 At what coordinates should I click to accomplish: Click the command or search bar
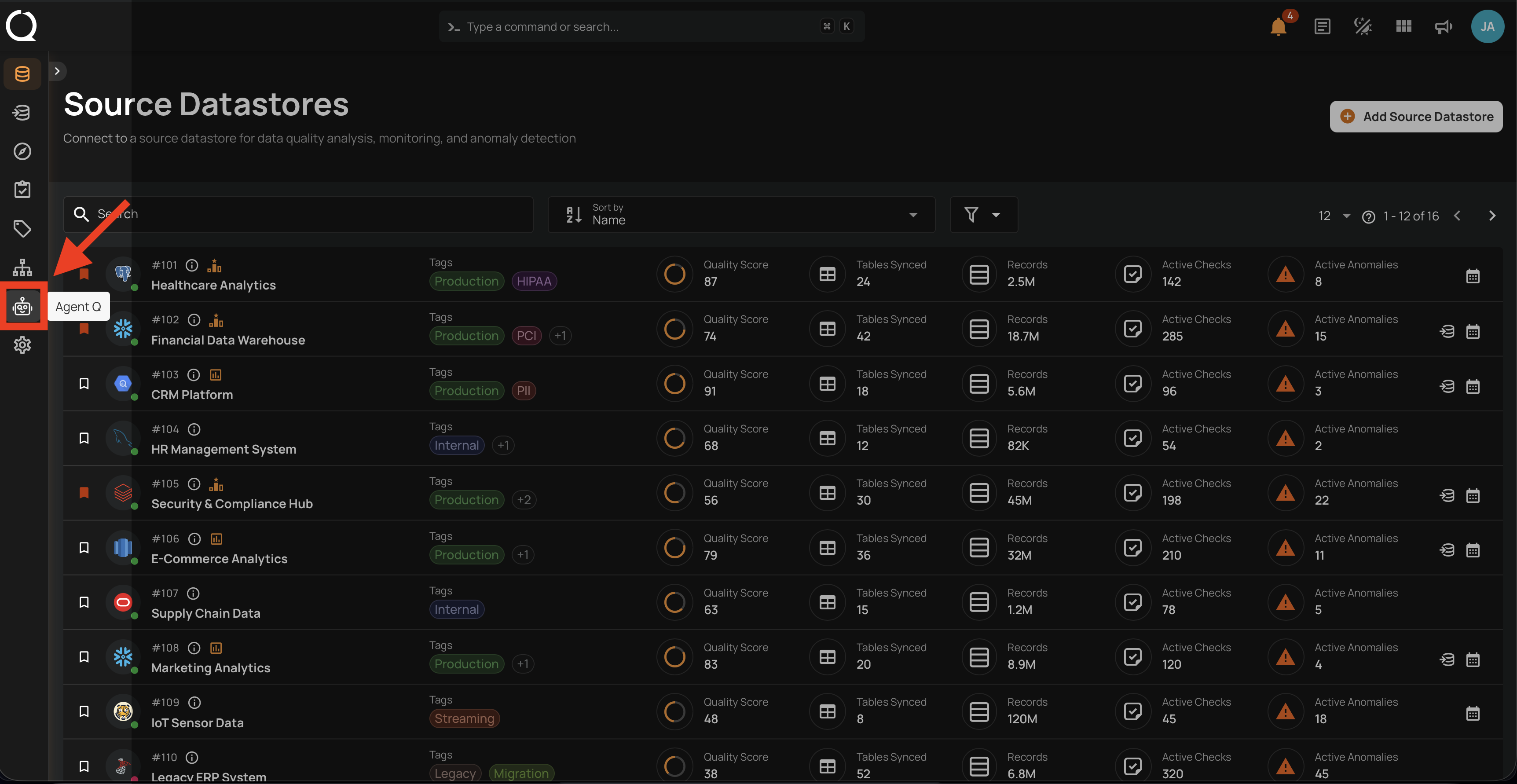click(651, 26)
